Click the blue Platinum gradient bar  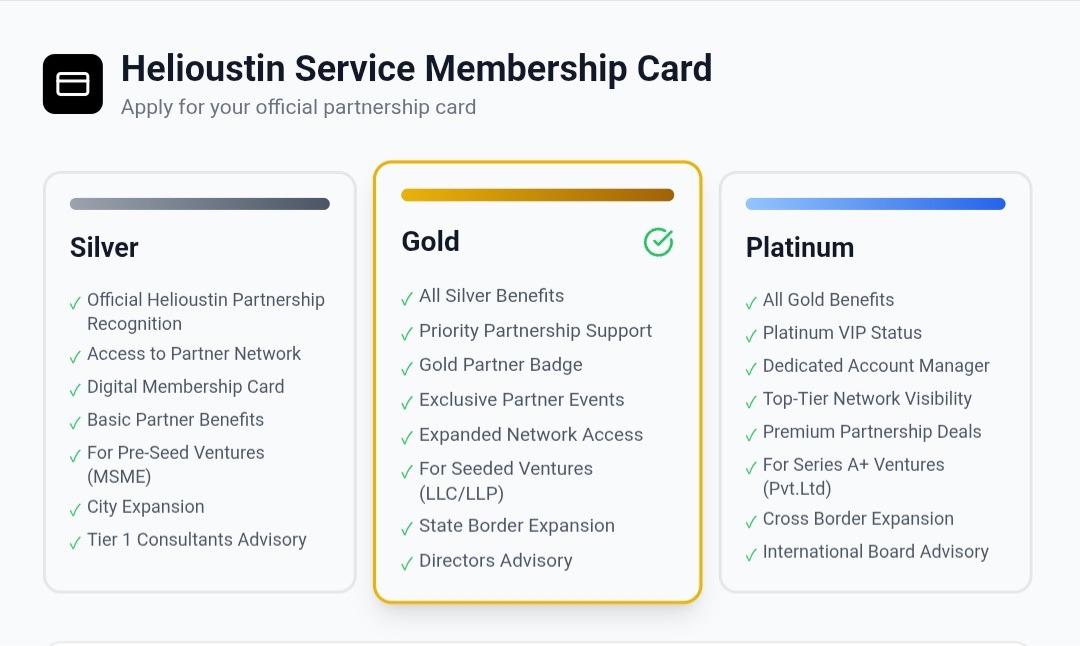[x=875, y=204]
